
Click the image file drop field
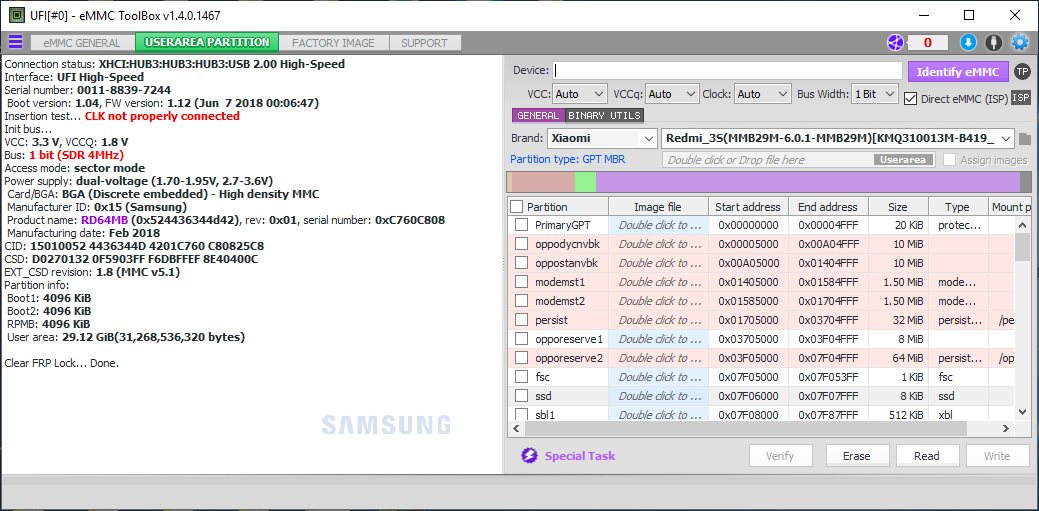800,160
